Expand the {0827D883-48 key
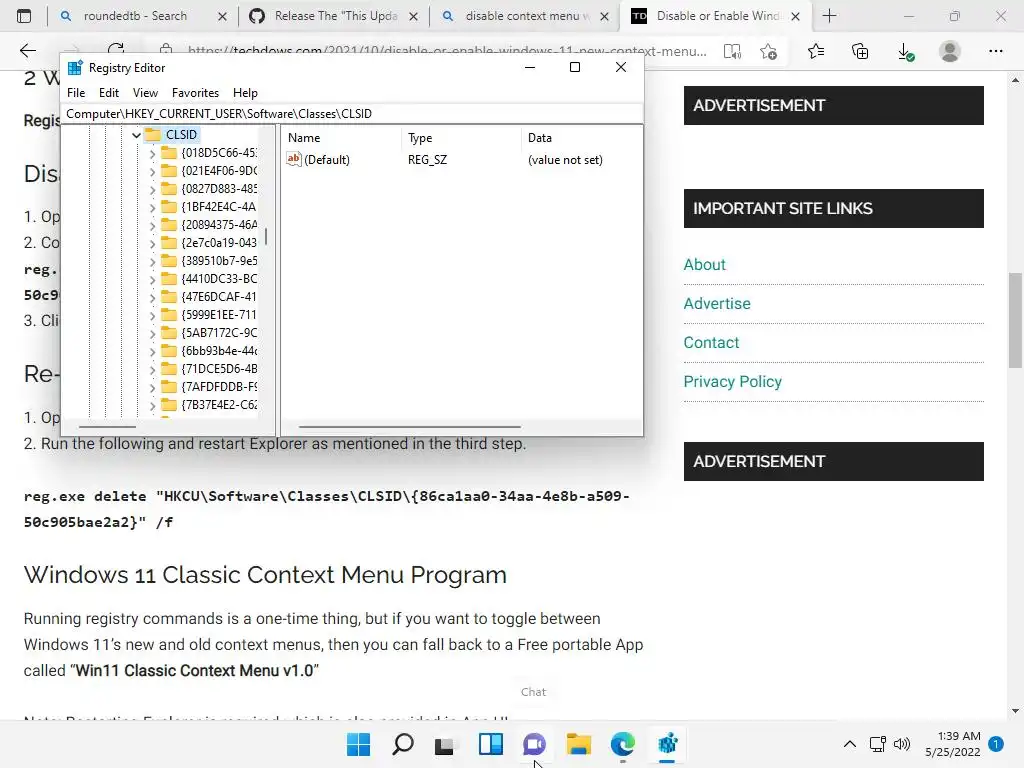This screenshot has height=768, width=1024. point(152,189)
